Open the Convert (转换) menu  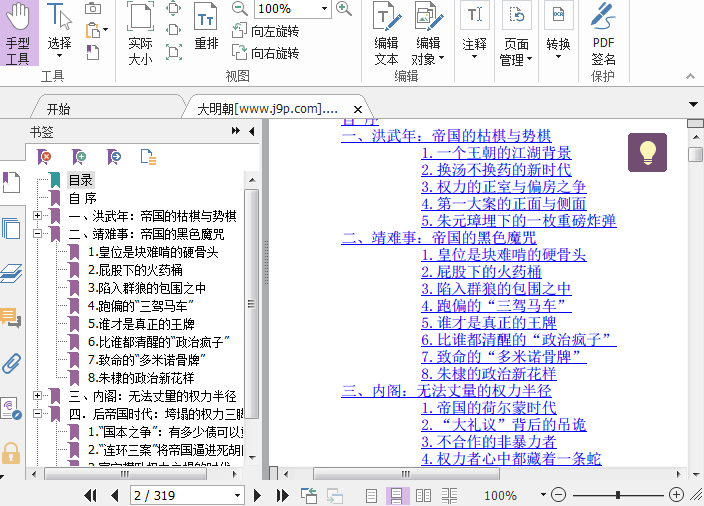pyautogui.click(x=558, y=31)
